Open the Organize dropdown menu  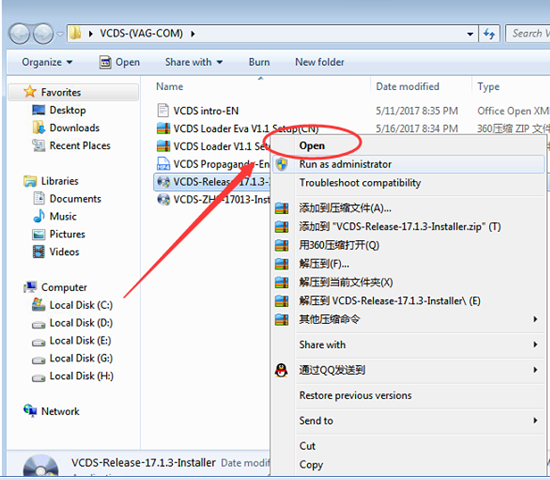click(x=47, y=62)
